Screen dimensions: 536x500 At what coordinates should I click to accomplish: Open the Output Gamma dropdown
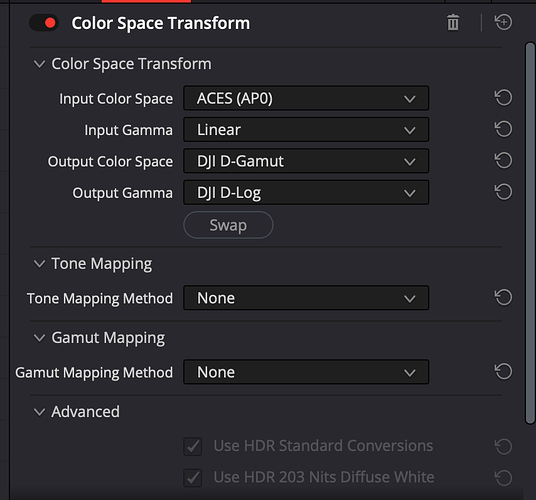click(x=306, y=192)
